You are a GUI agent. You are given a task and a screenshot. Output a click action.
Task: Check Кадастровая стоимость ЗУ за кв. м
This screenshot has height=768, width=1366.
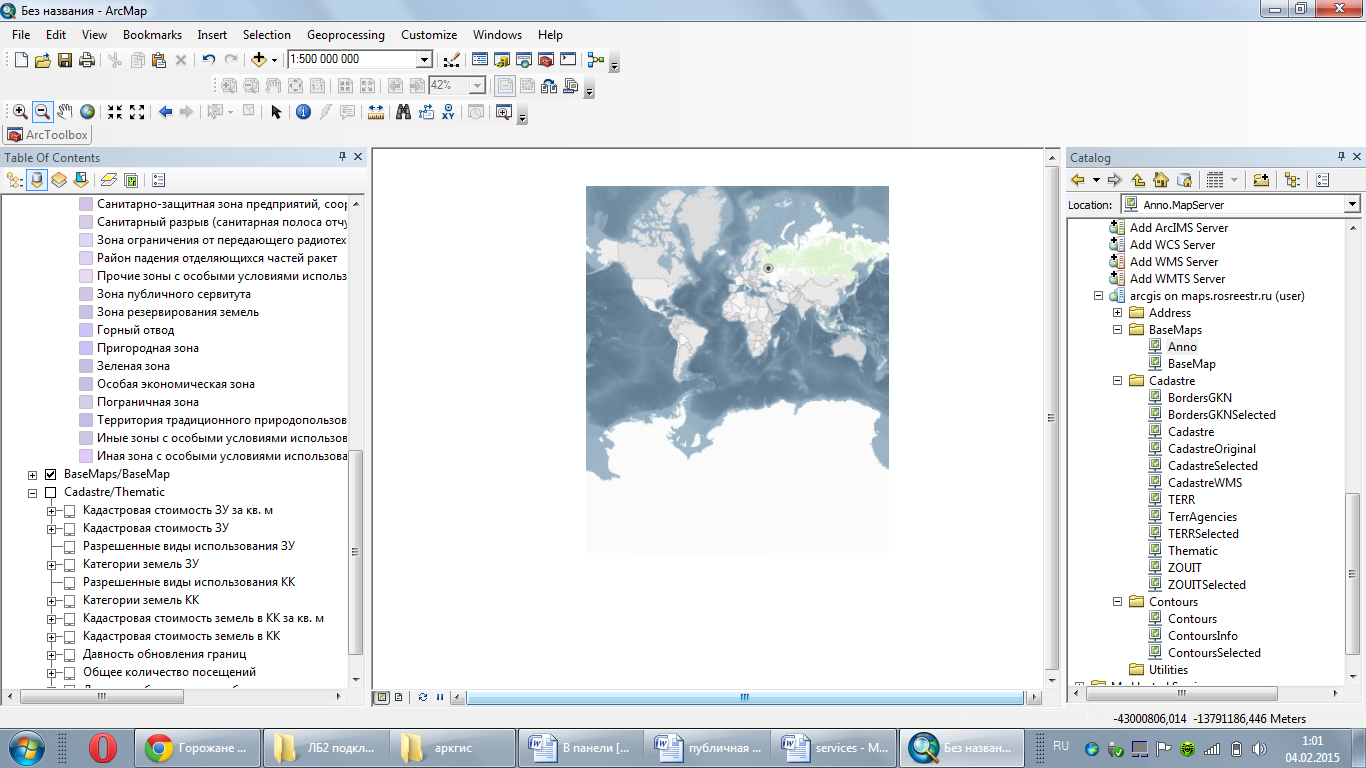tap(70, 510)
